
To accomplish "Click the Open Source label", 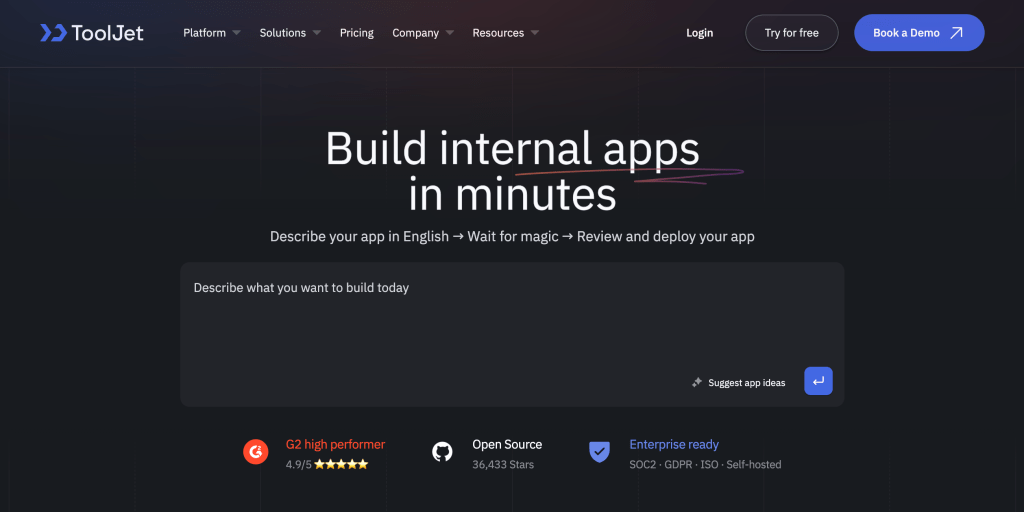I will [507, 445].
